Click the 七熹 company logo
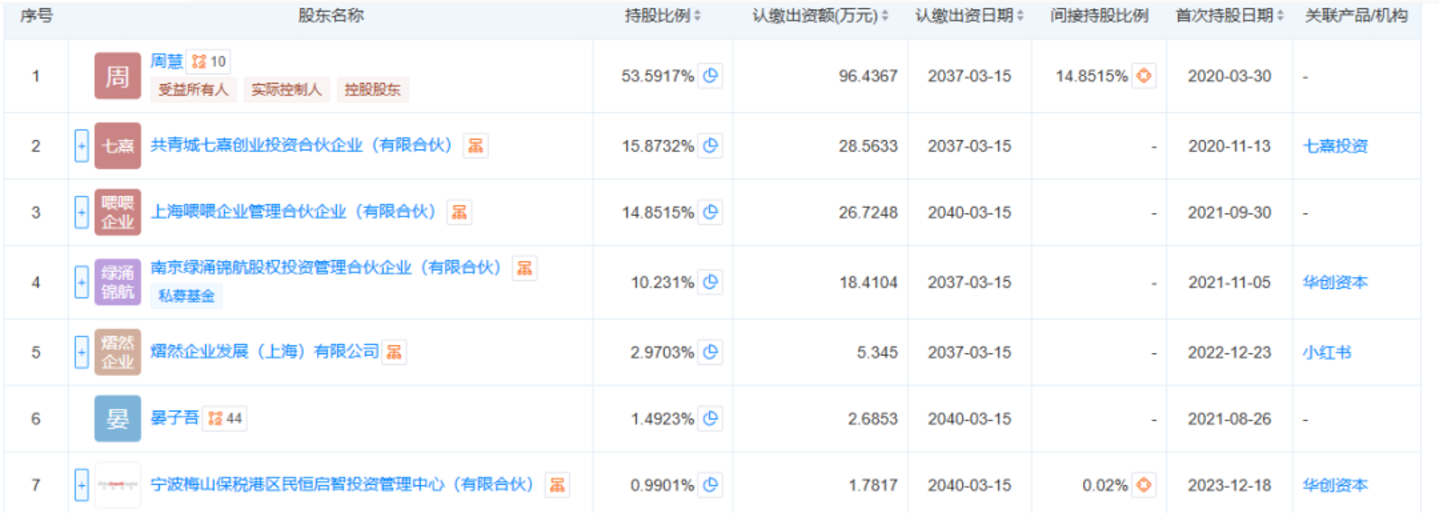This screenshot has height=513, width=1439. tap(118, 146)
